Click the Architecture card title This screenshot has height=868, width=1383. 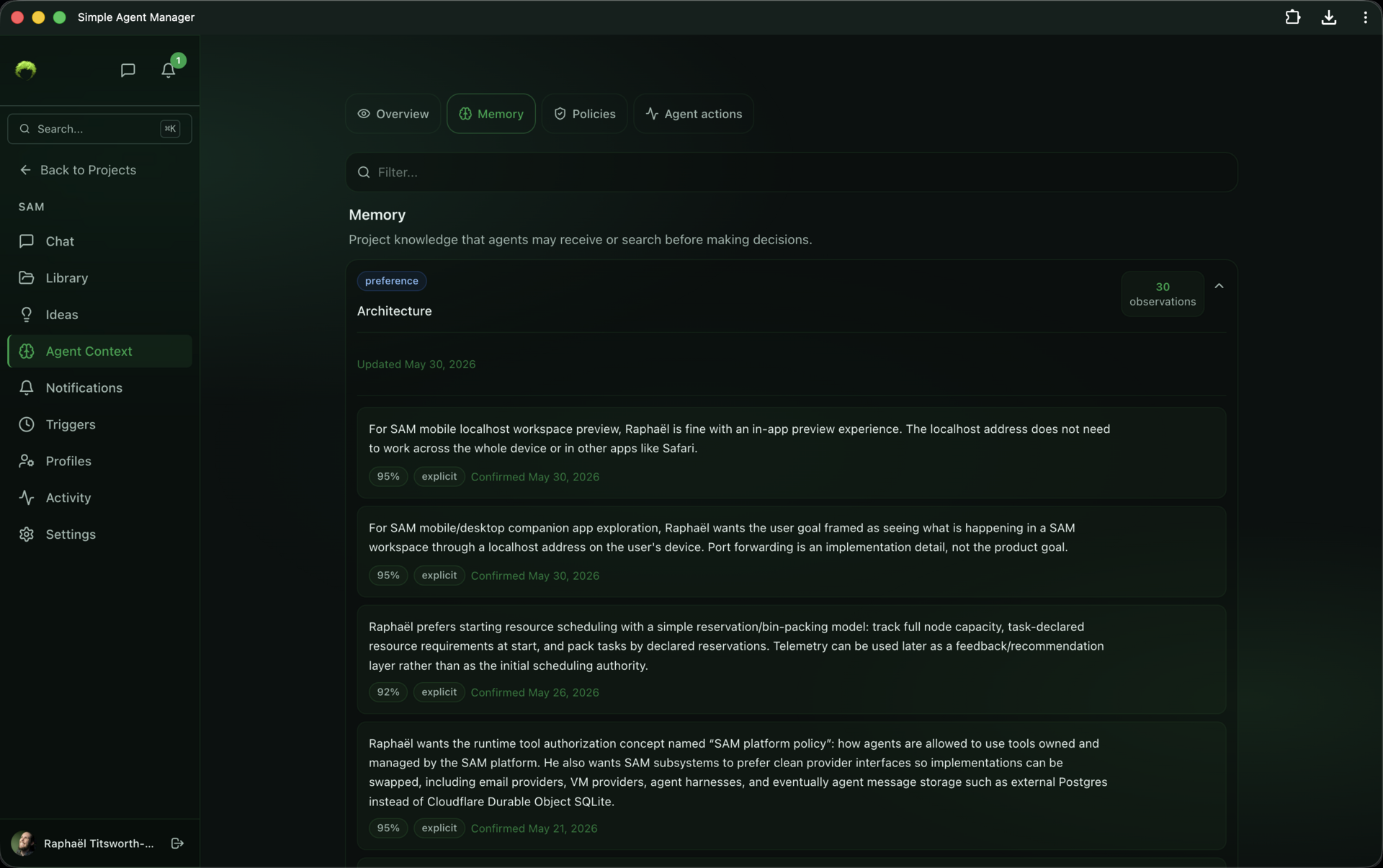click(x=395, y=311)
